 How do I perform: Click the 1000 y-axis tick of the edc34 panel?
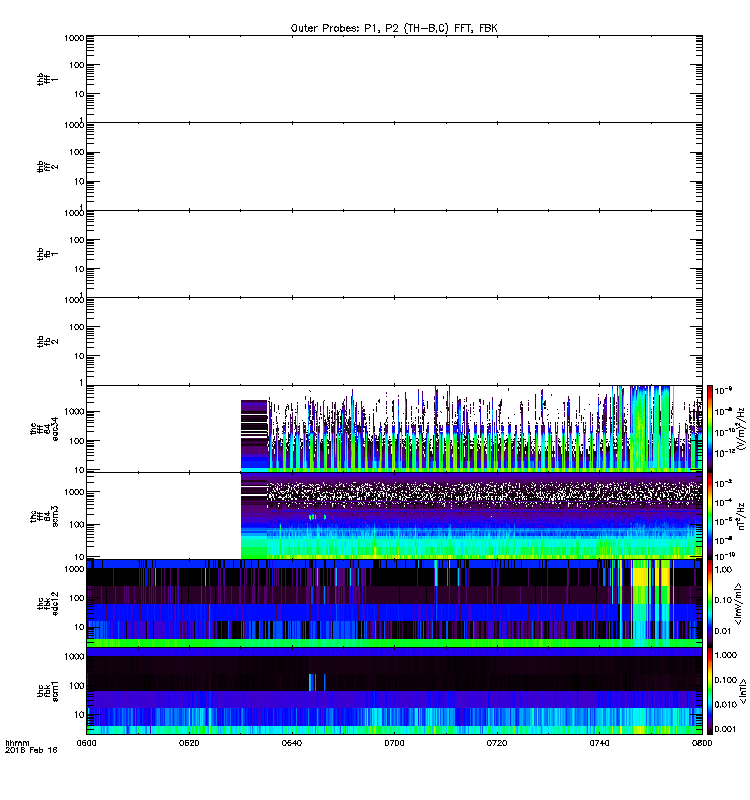coord(74,412)
